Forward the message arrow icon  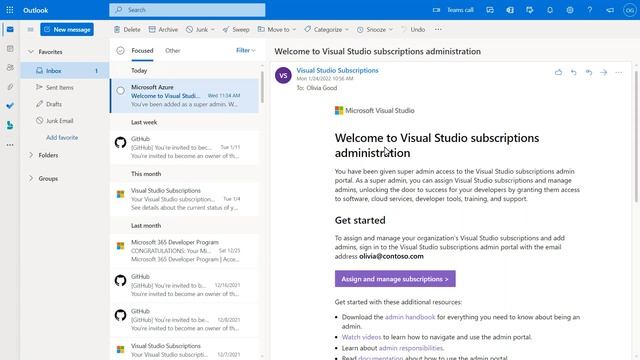tap(604, 72)
